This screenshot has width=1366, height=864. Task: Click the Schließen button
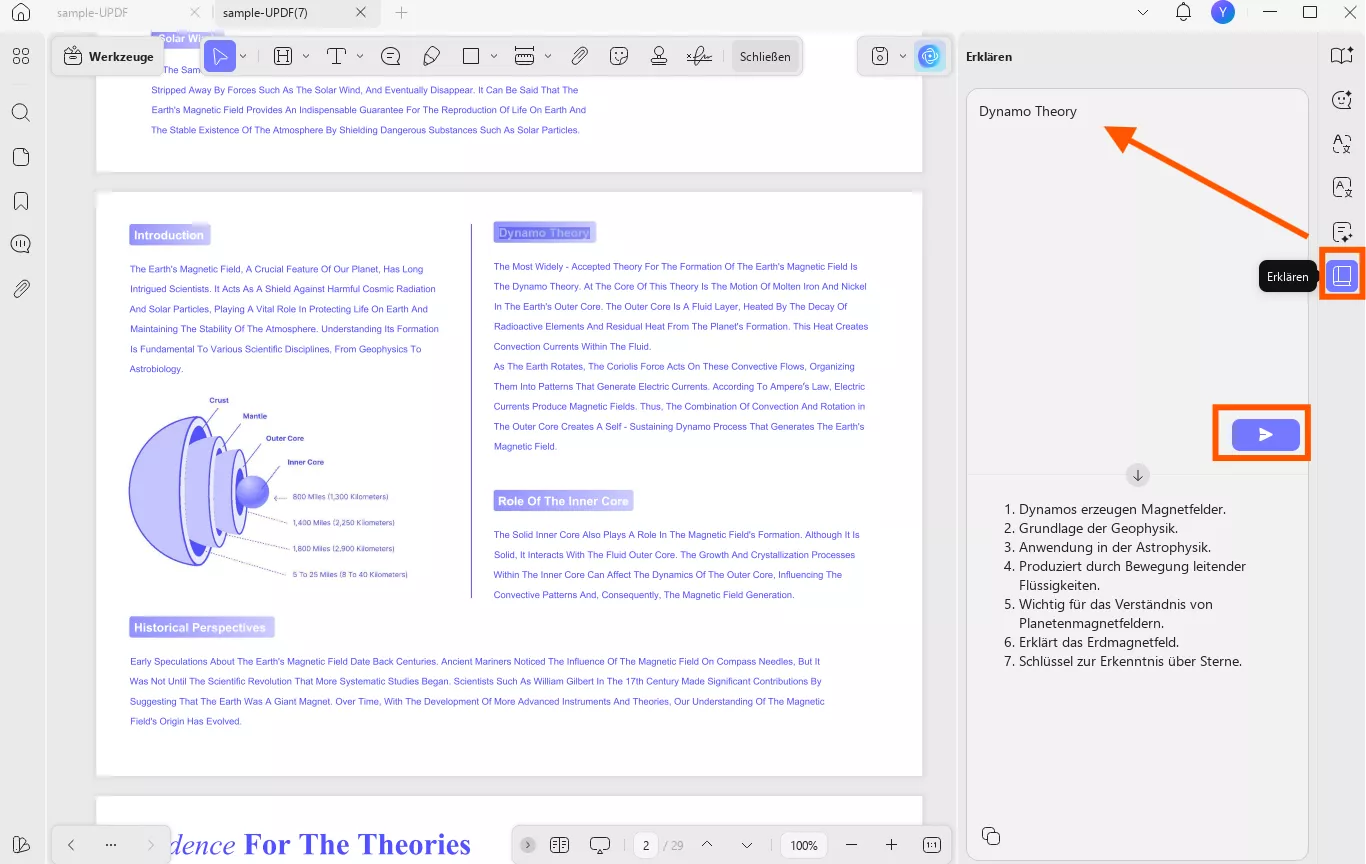click(765, 57)
